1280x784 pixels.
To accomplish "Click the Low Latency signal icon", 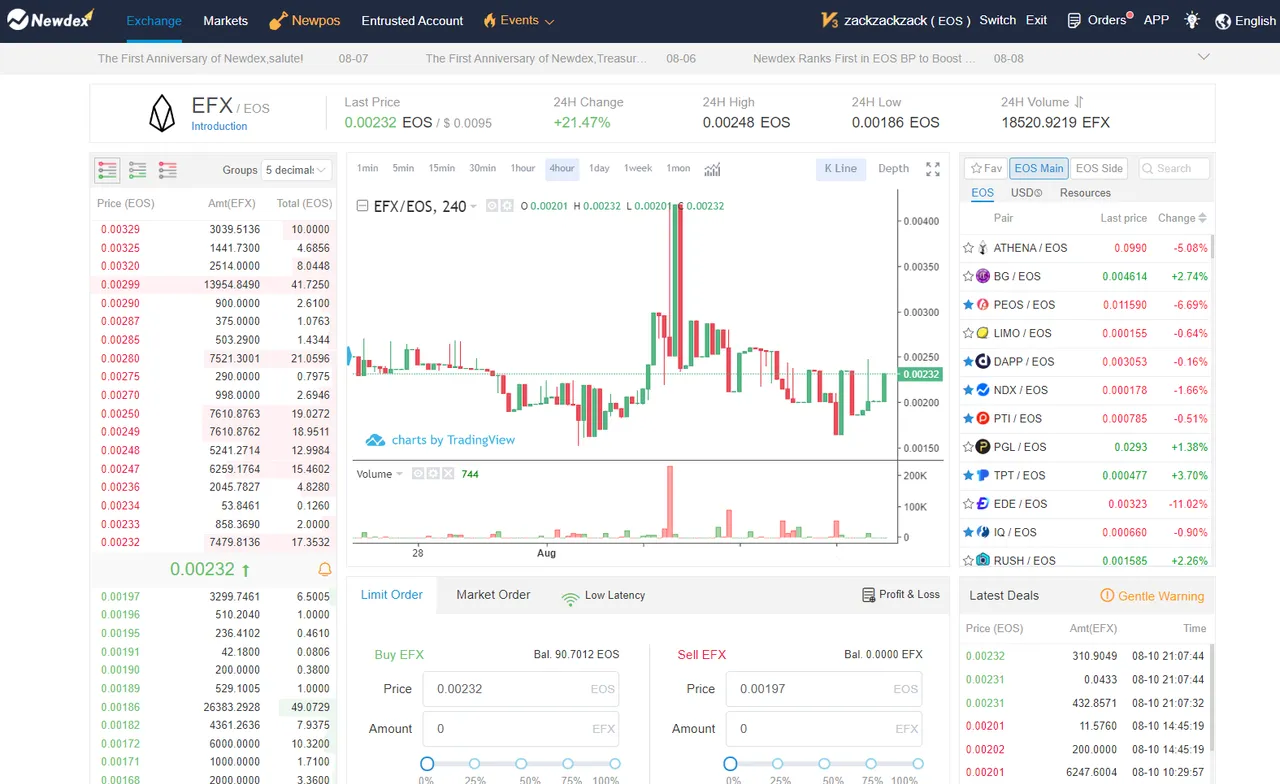I will (570, 597).
